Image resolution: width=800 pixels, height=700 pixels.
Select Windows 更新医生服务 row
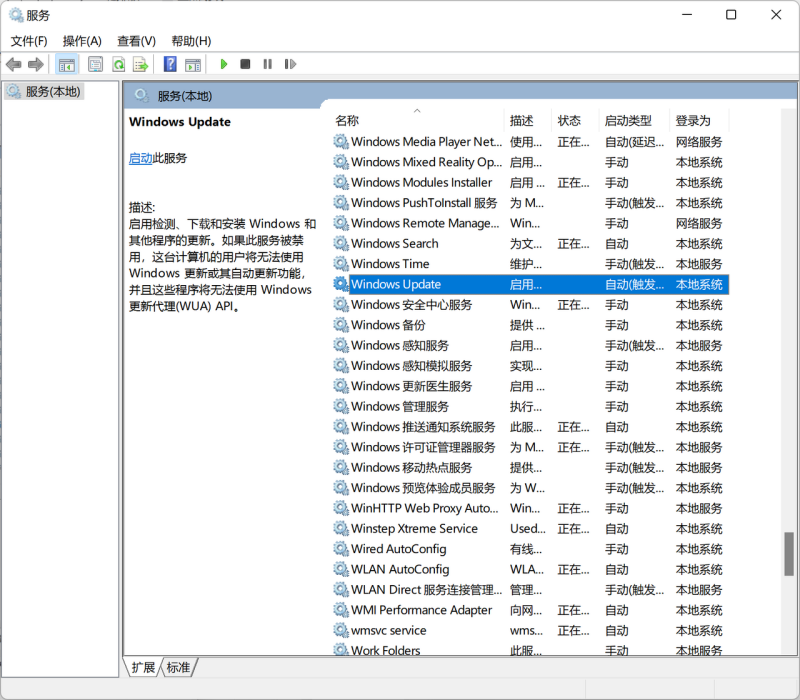(531, 386)
